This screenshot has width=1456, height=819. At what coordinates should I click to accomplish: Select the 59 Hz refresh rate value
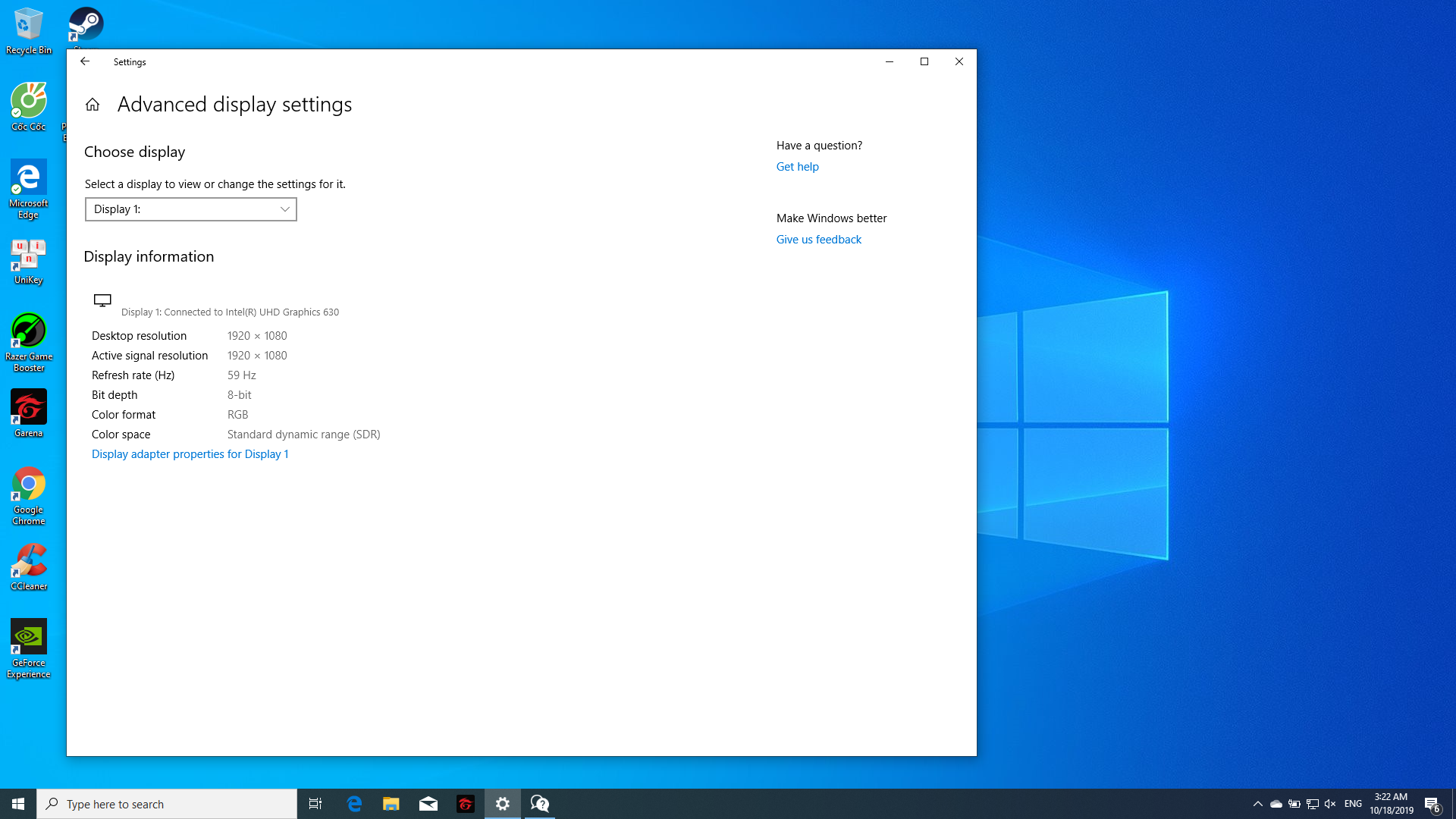click(x=242, y=375)
